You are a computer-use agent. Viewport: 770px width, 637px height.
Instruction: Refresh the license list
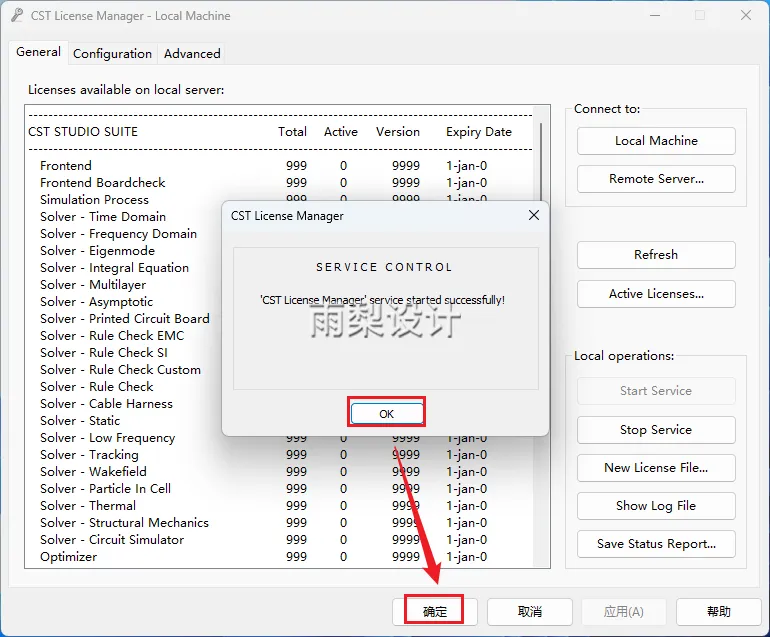(x=656, y=254)
